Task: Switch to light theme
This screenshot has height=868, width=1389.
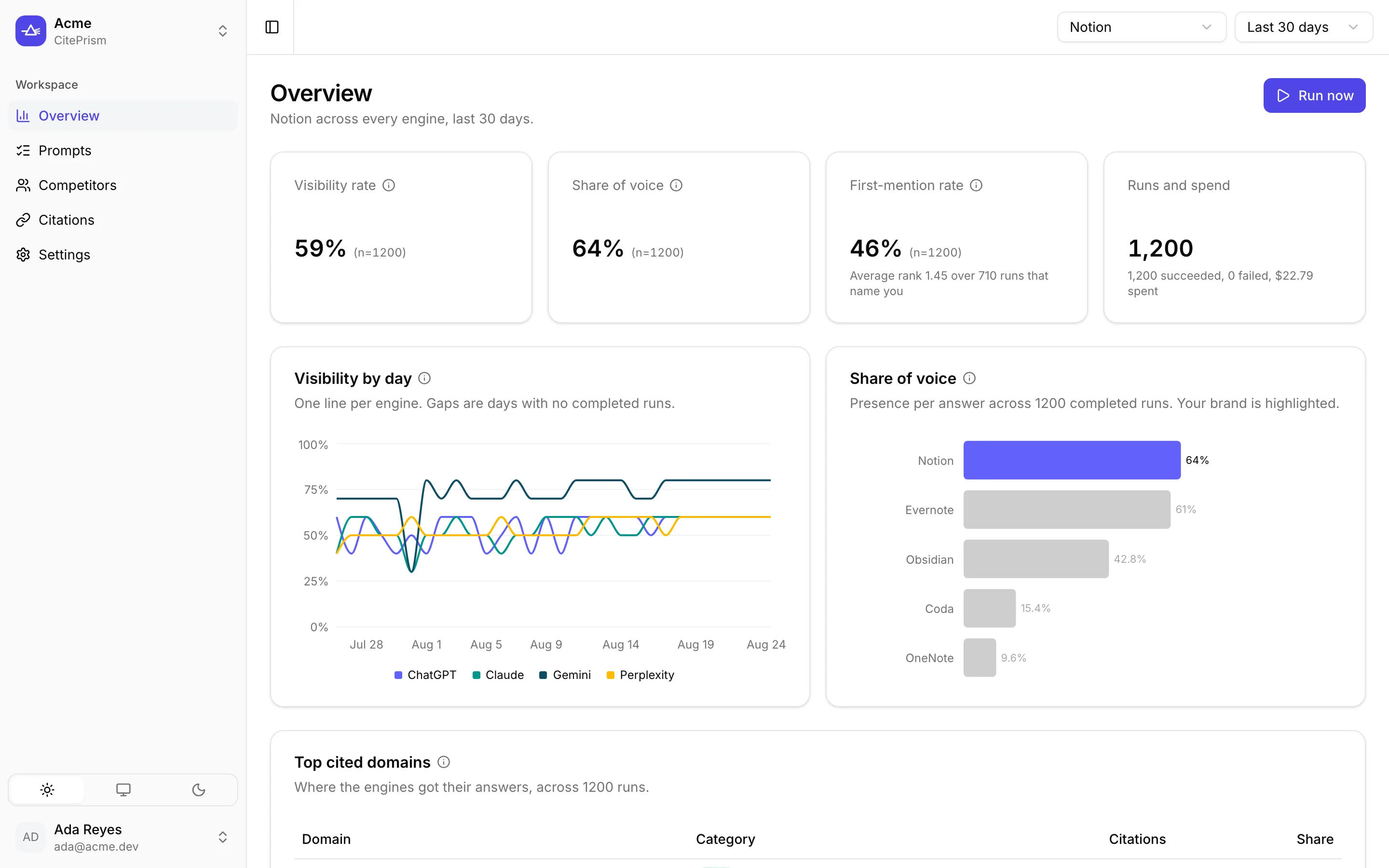Action: [x=47, y=790]
